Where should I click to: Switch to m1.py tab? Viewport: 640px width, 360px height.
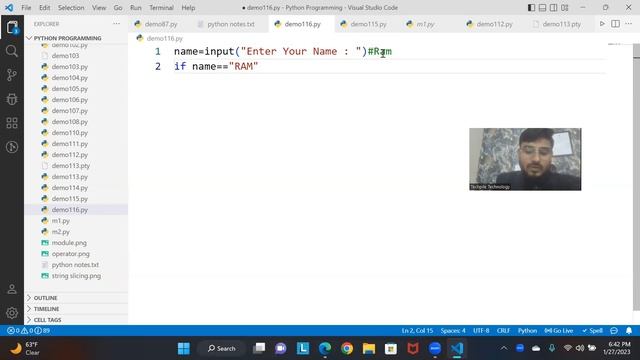click(x=425, y=24)
